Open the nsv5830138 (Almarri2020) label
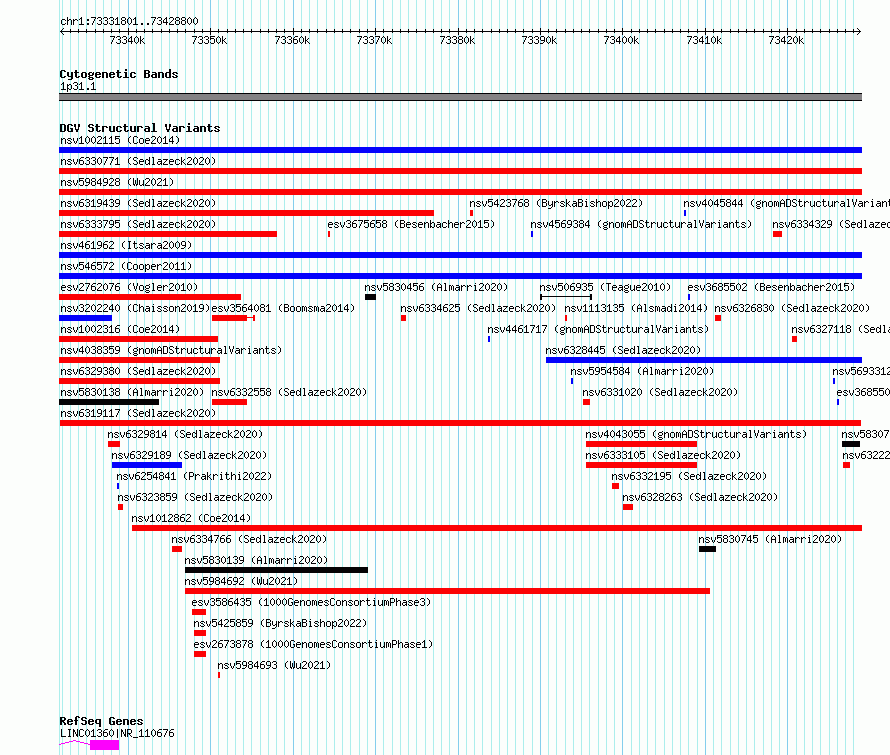Image resolution: width=890 pixels, height=755 pixels. click(132, 392)
